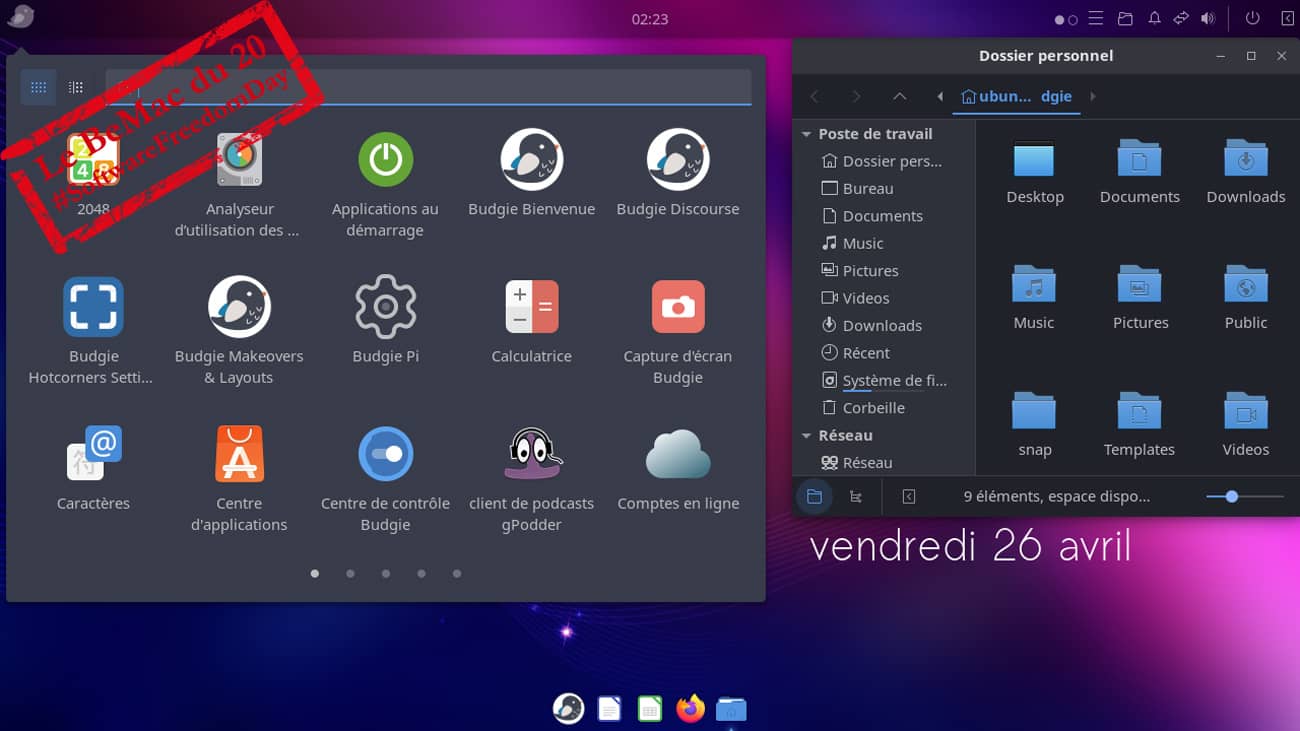Switch app menu to grid view
Image resolution: width=1300 pixels, height=731 pixels.
38,87
